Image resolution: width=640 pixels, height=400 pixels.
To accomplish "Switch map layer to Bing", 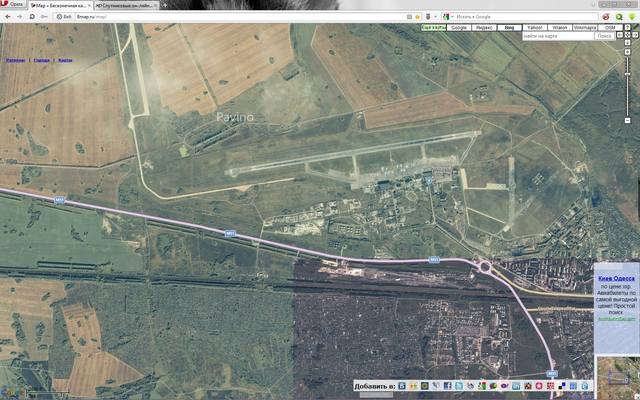I will click(x=510, y=27).
